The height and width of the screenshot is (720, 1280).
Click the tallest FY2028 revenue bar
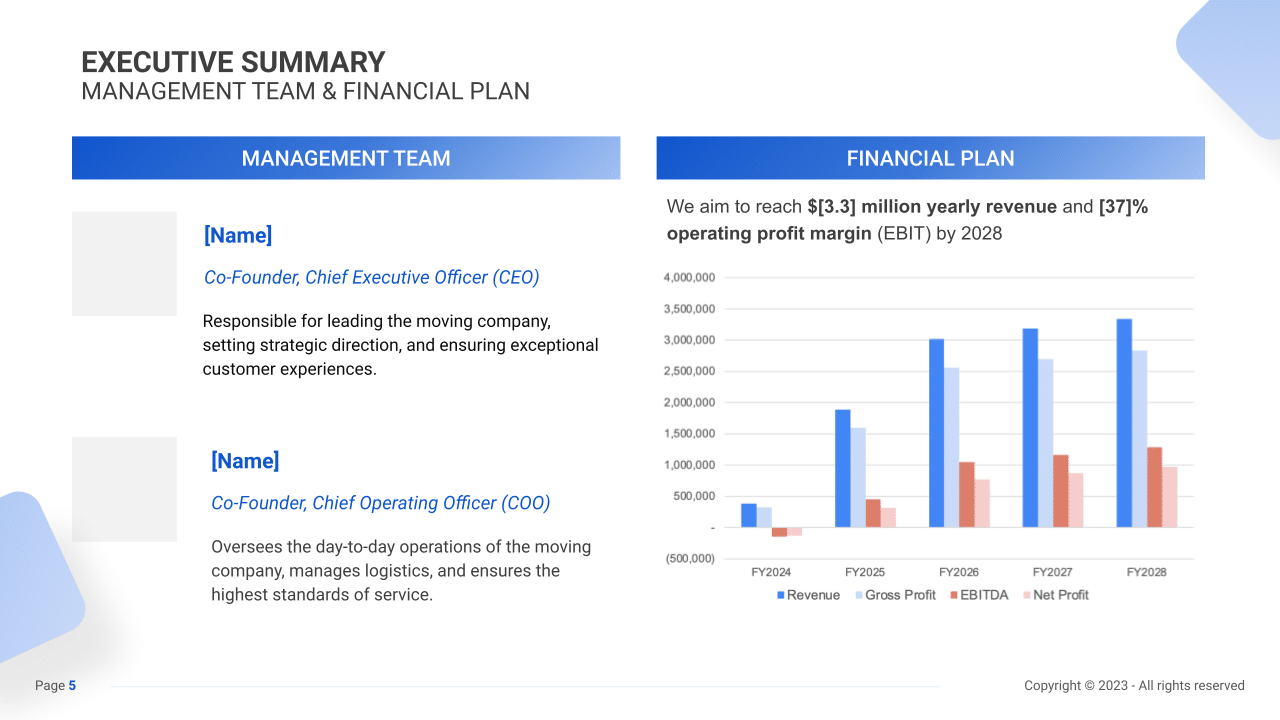(x=1123, y=420)
